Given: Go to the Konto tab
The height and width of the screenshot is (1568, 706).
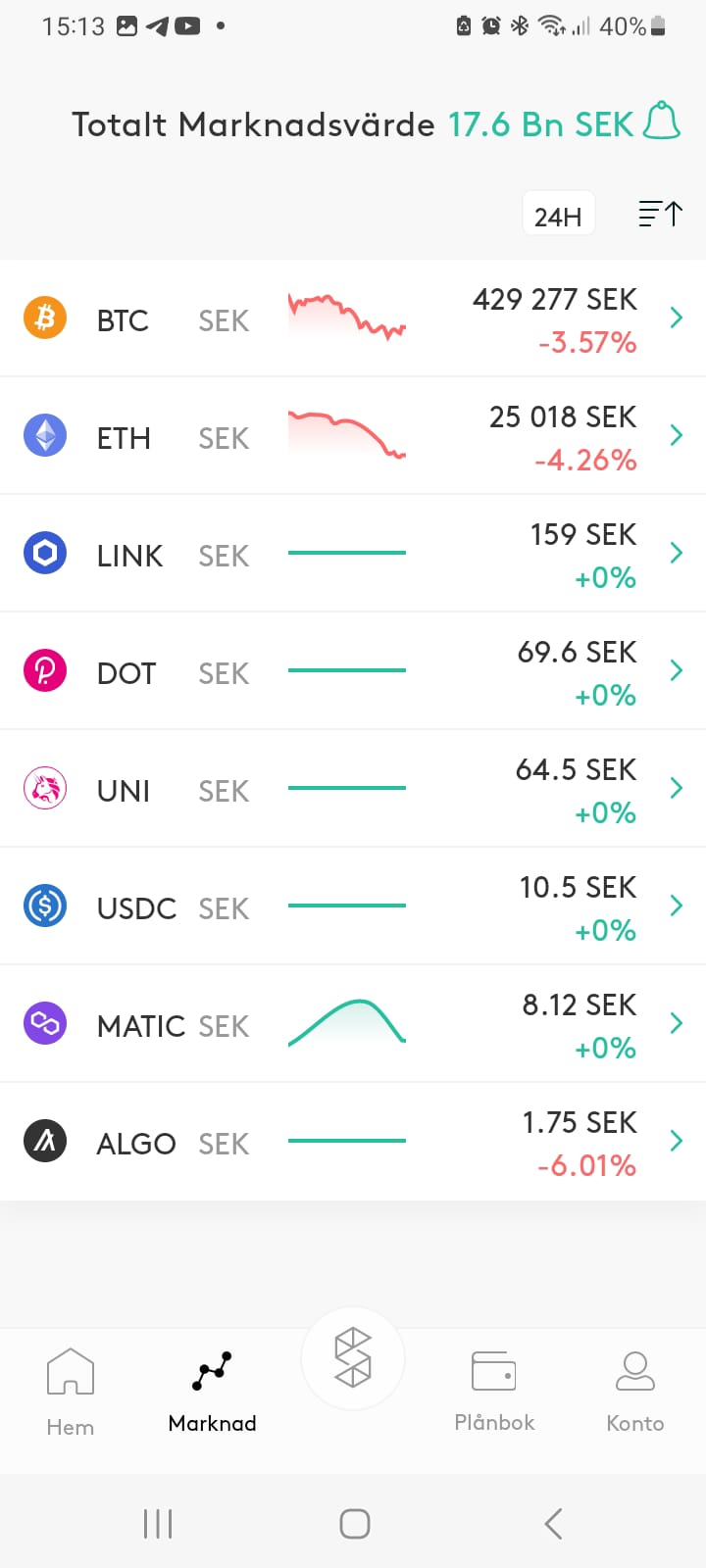Looking at the screenshot, I should point(635,1390).
